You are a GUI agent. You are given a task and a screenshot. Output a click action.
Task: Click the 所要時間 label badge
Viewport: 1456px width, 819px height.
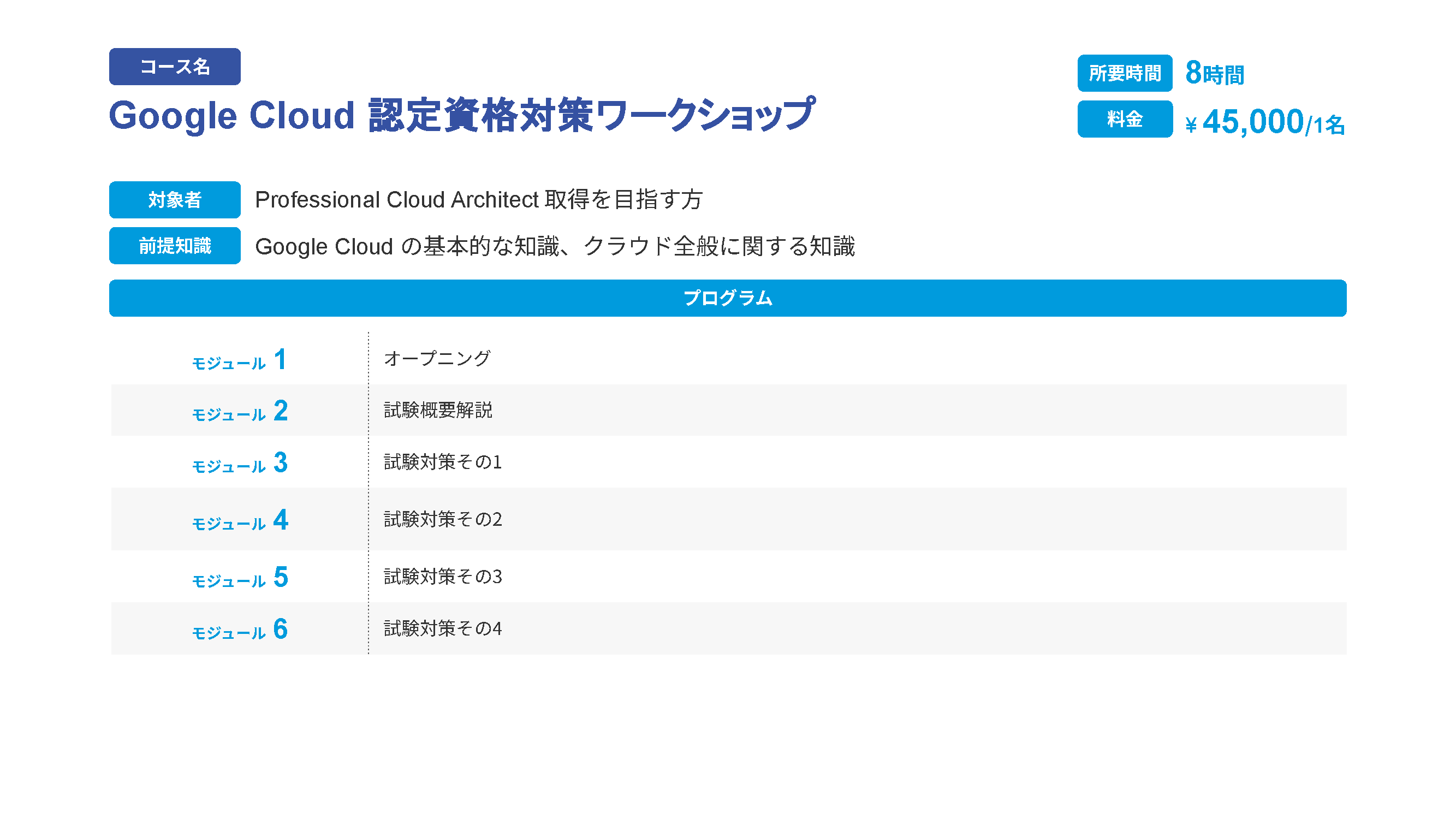[1124, 74]
